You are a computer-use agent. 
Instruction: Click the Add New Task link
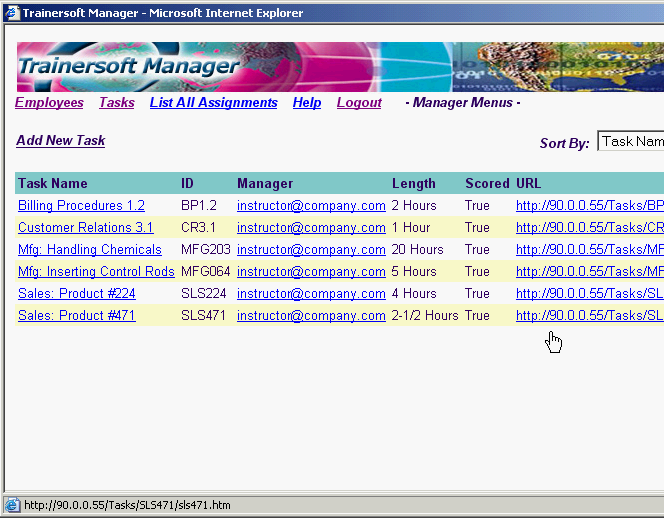click(x=61, y=141)
